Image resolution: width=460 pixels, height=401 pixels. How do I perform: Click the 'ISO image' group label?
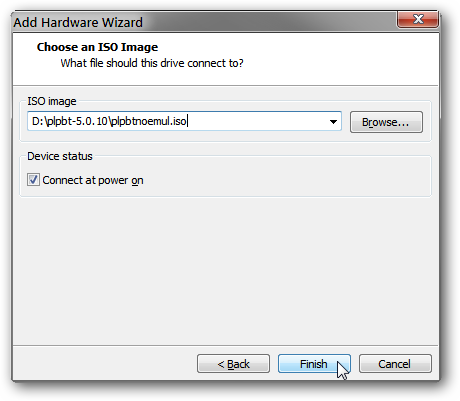click(x=52, y=101)
